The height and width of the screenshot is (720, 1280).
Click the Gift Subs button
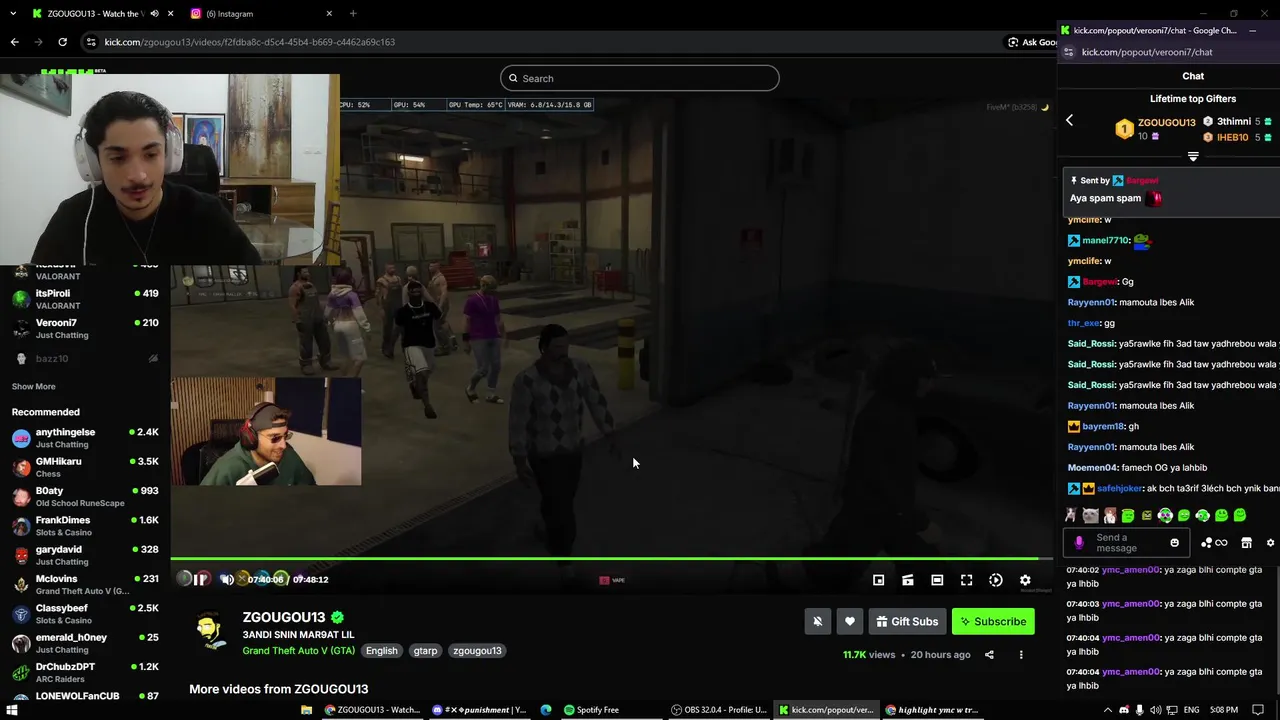tap(907, 621)
